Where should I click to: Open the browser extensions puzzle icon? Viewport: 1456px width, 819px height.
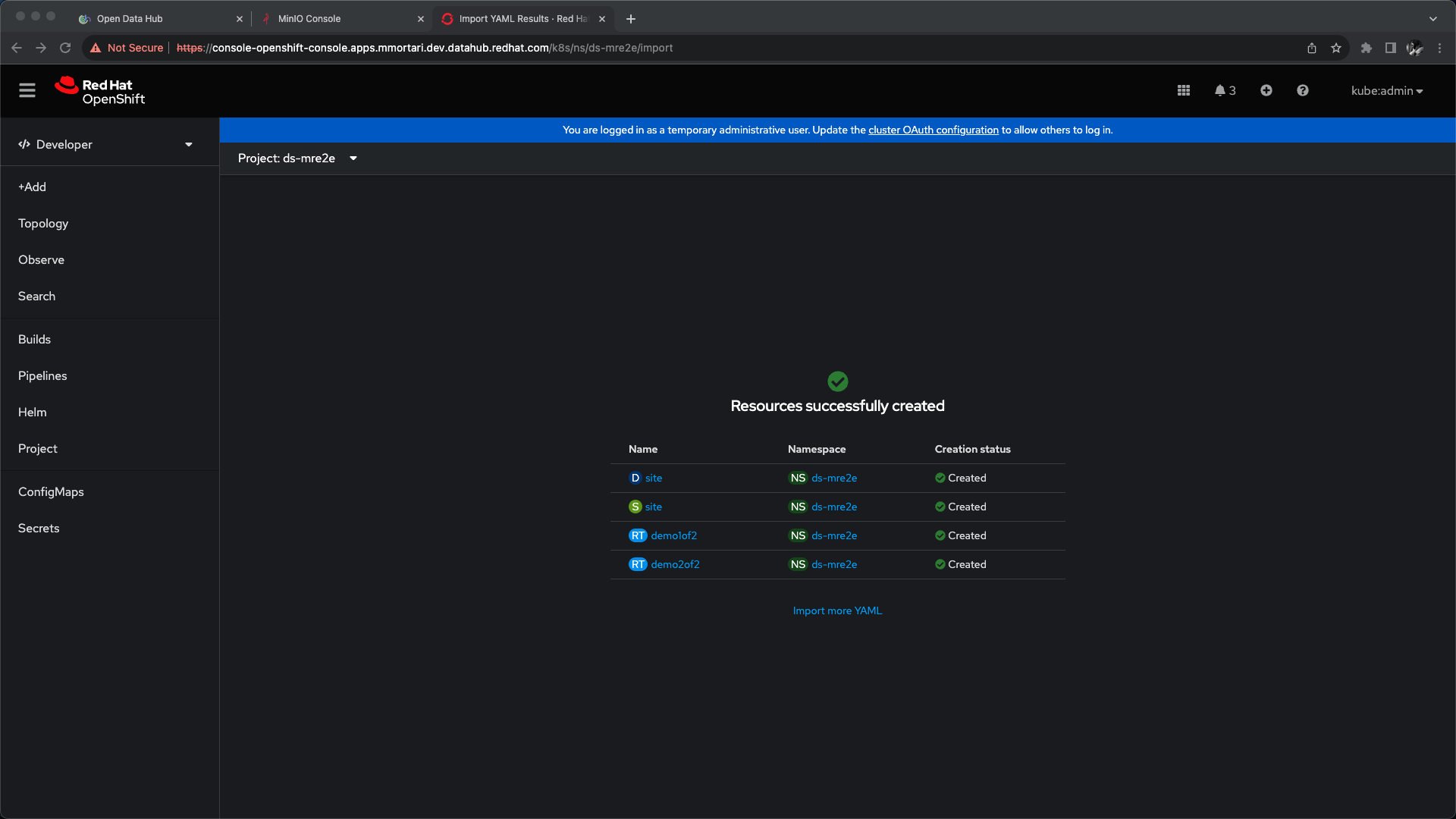[1366, 48]
